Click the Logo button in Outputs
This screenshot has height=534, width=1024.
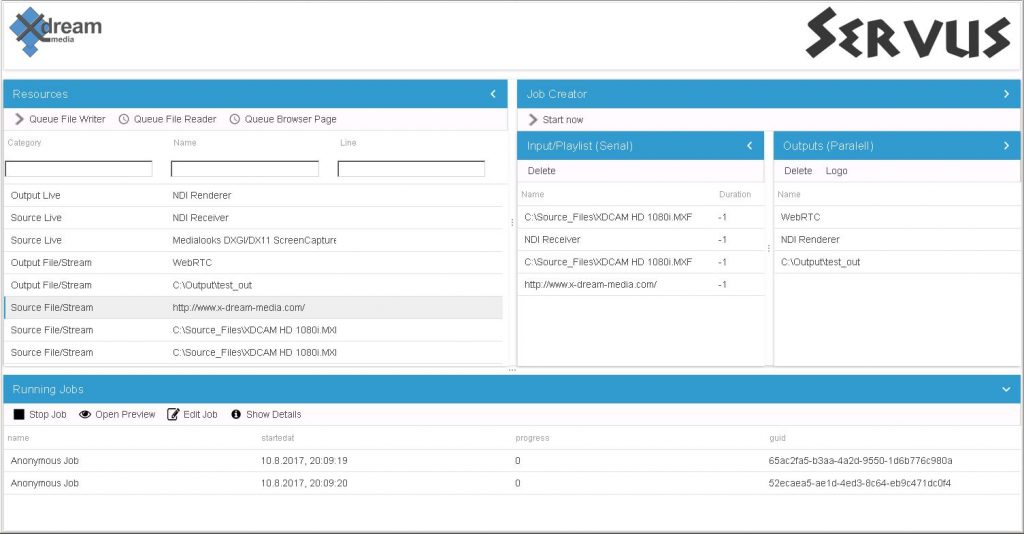point(836,171)
